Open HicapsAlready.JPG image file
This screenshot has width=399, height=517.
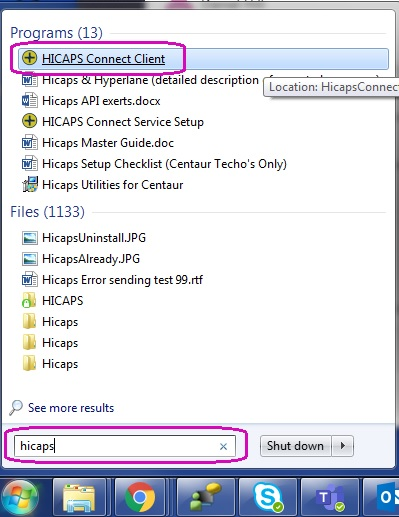point(91,259)
